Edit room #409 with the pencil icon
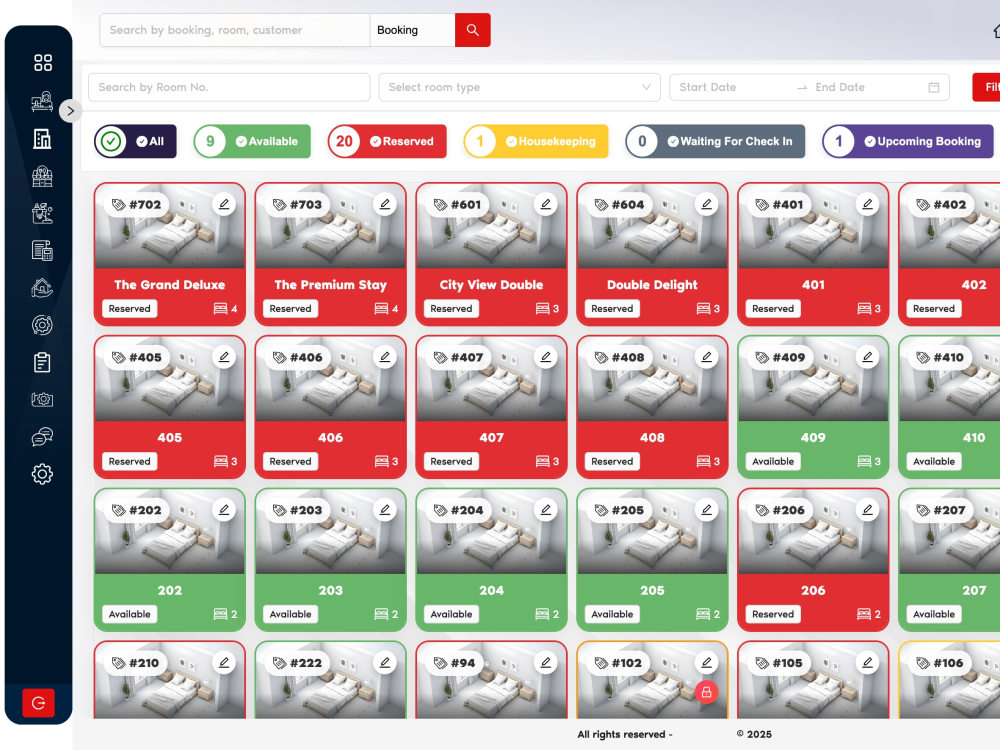This screenshot has width=1000, height=750. 867,357
